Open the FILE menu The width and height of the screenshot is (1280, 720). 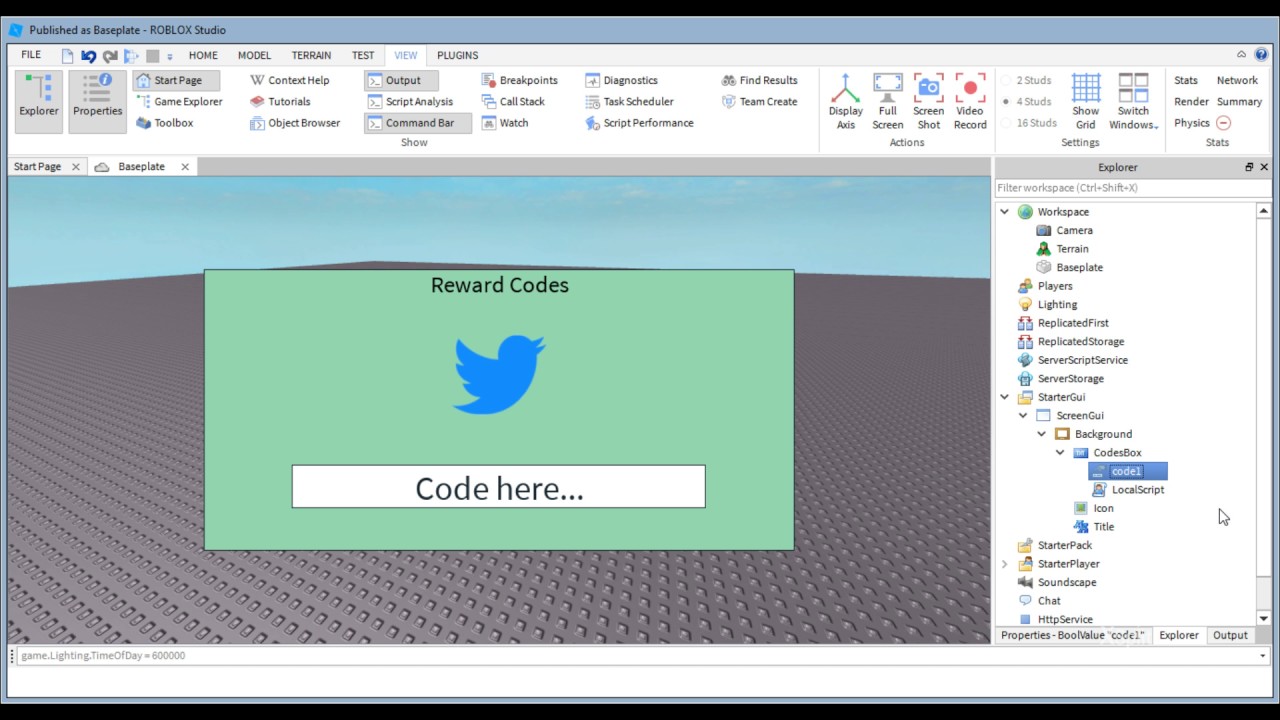click(x=31, y=55)
